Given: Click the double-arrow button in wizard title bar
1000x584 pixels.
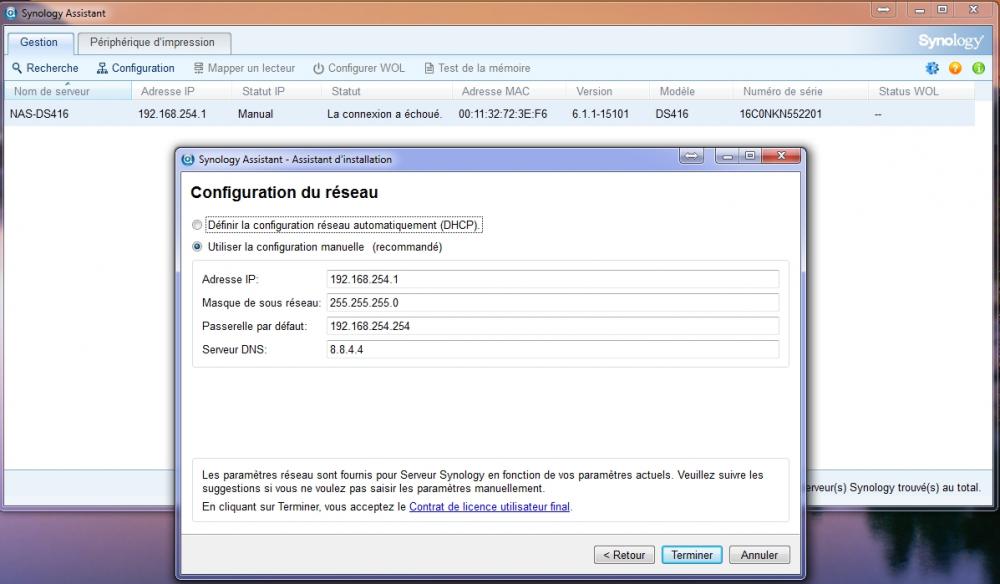Looking at the screenshot, I should click(691, 156).
